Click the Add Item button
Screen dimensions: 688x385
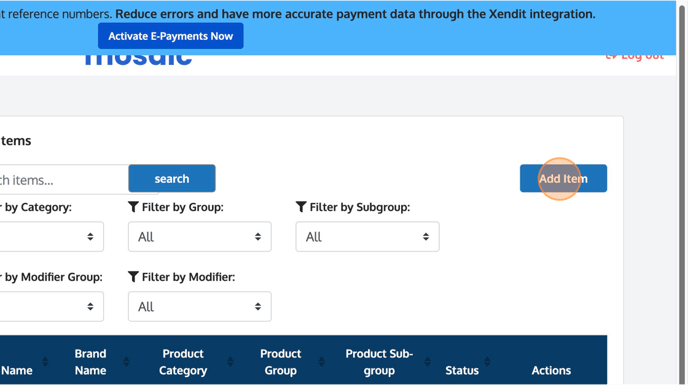(563, 179)
